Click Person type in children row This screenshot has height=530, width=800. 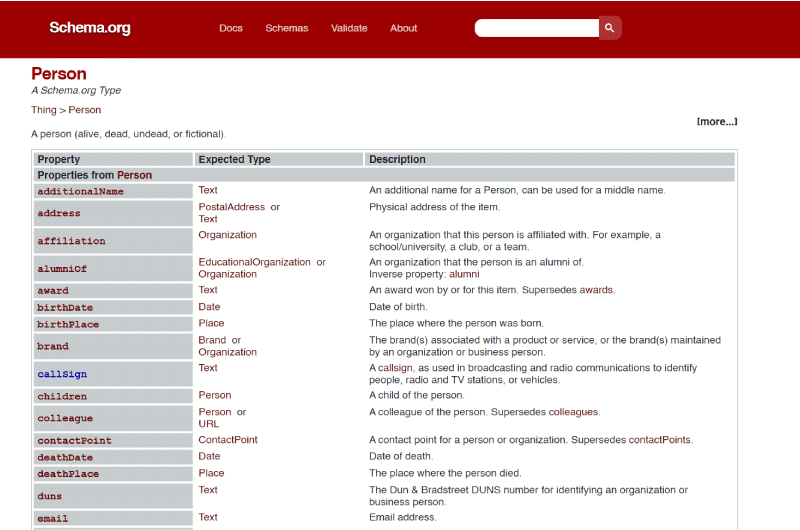(x=215, y=395)
